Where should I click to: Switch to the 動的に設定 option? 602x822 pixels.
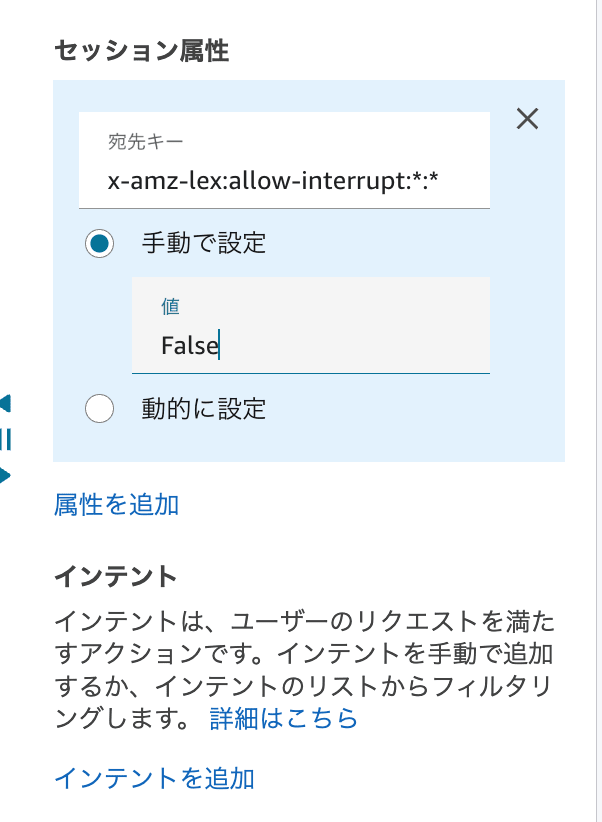coord(100,409)
